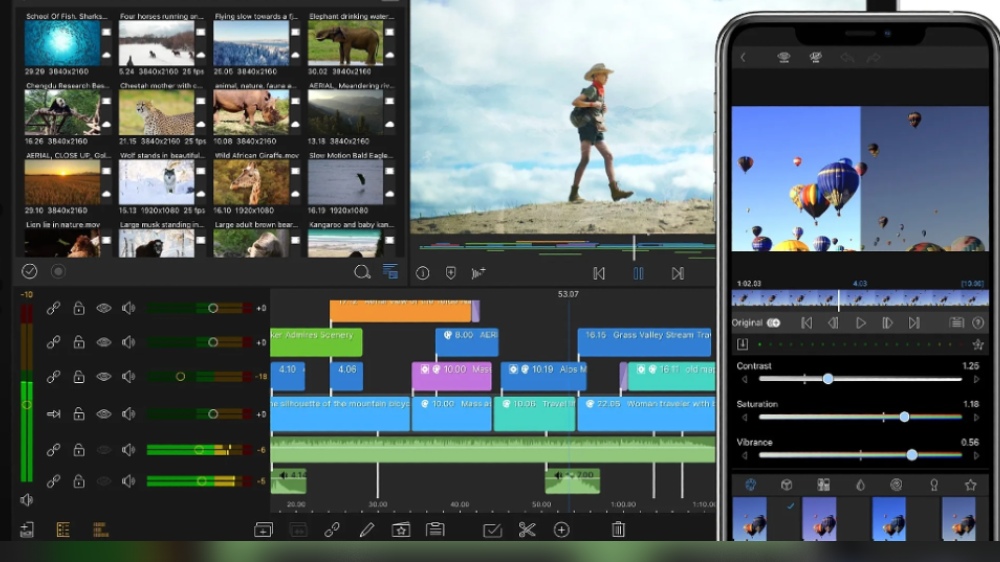Viewport: 1000px width, 562px height.
Task: Click the chain link icon in bottom toolbar
Action: pos(332,529)
